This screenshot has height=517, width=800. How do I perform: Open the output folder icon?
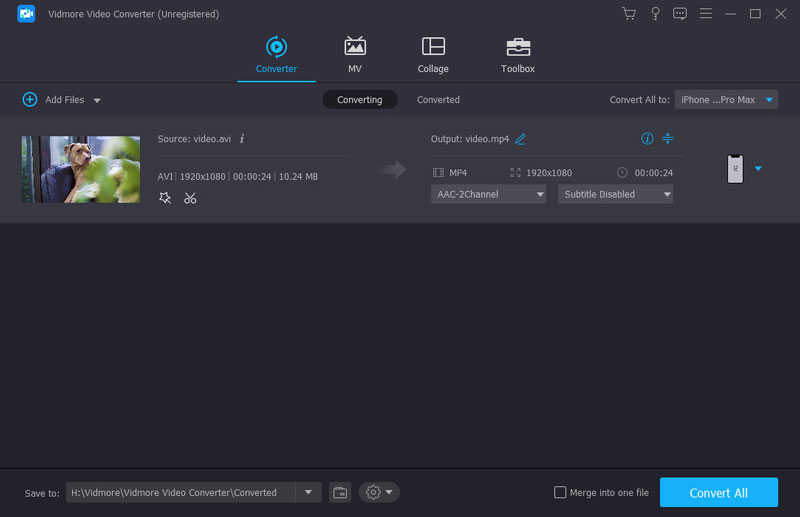point(340,492)
